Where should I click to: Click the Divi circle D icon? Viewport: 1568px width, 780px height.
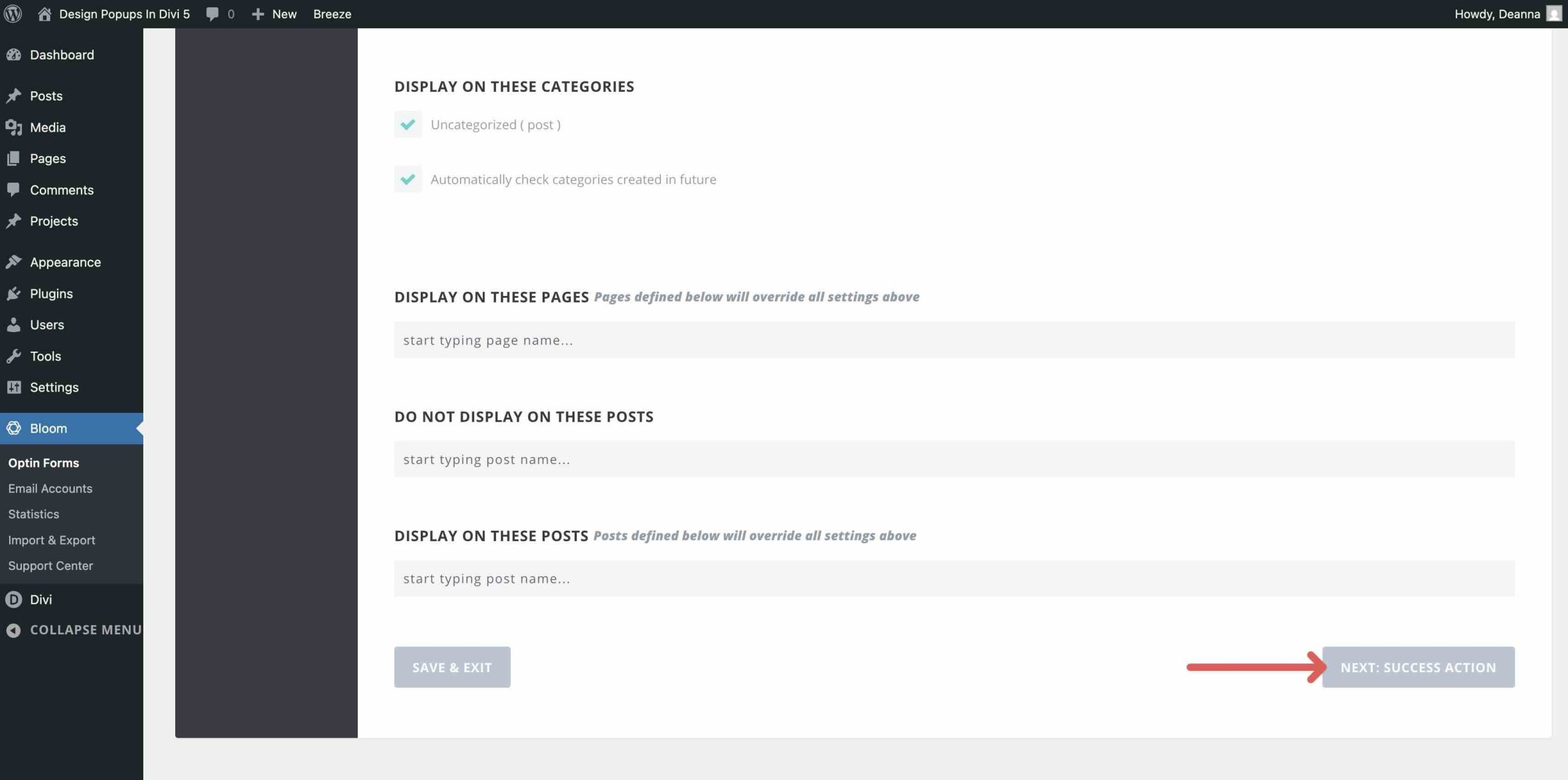[x=13, y=599]
